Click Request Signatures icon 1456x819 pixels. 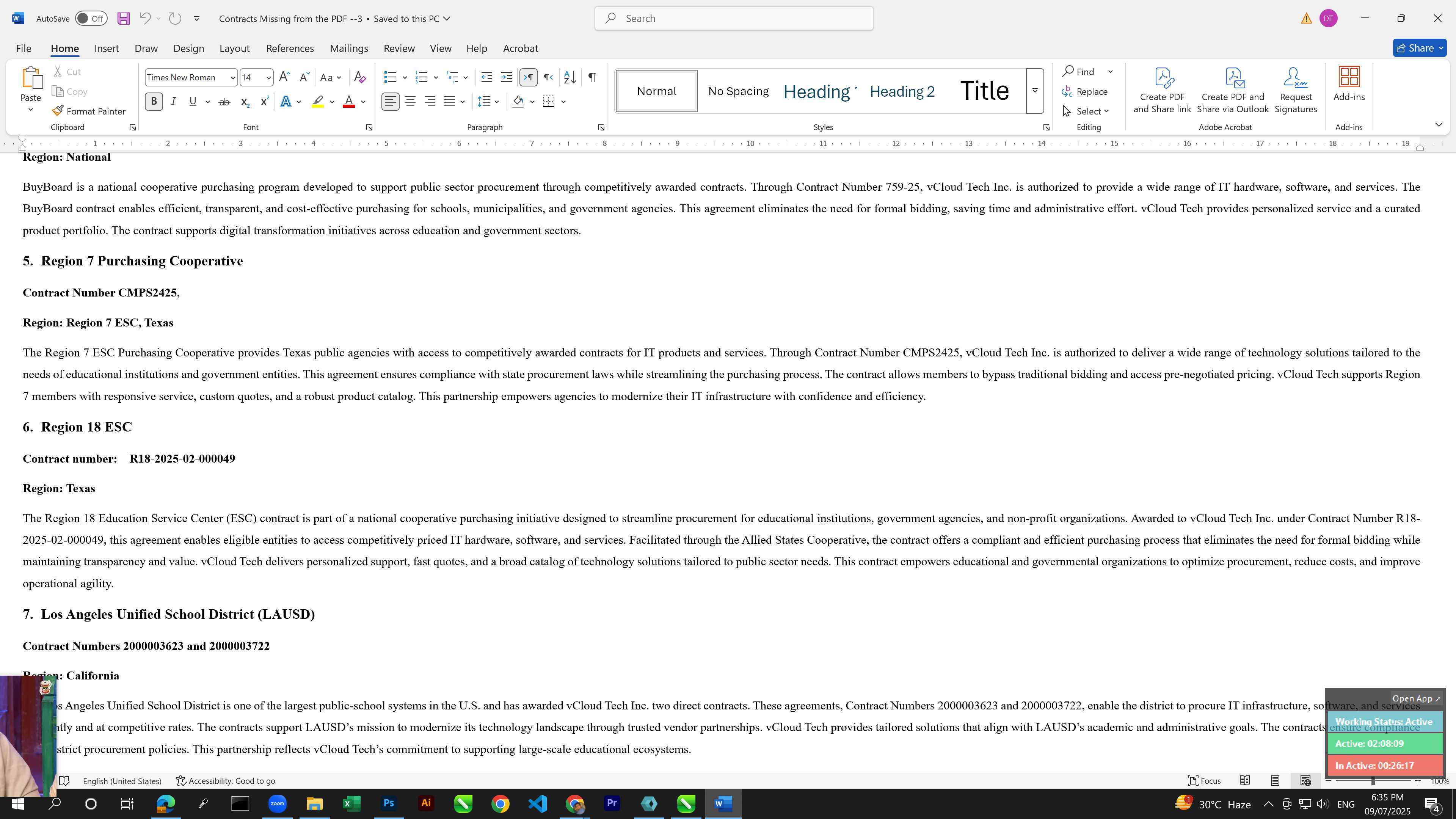[1296, 91]
